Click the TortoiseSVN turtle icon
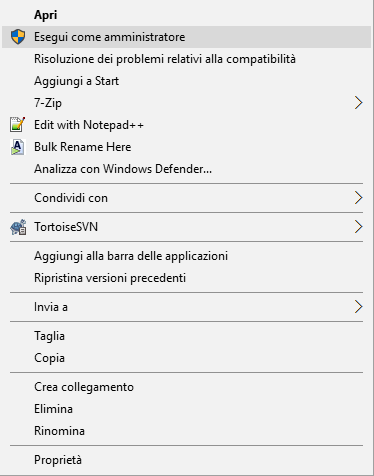This screenshot has width=374, height=476. coord(18,227)
